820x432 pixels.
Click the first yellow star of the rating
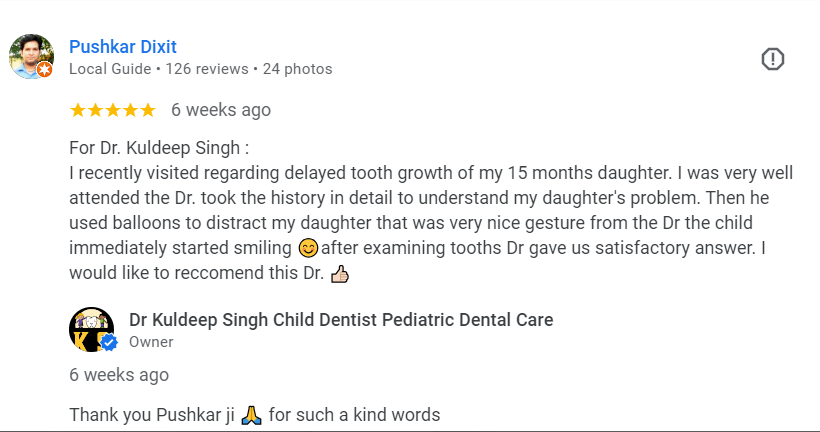77,110
